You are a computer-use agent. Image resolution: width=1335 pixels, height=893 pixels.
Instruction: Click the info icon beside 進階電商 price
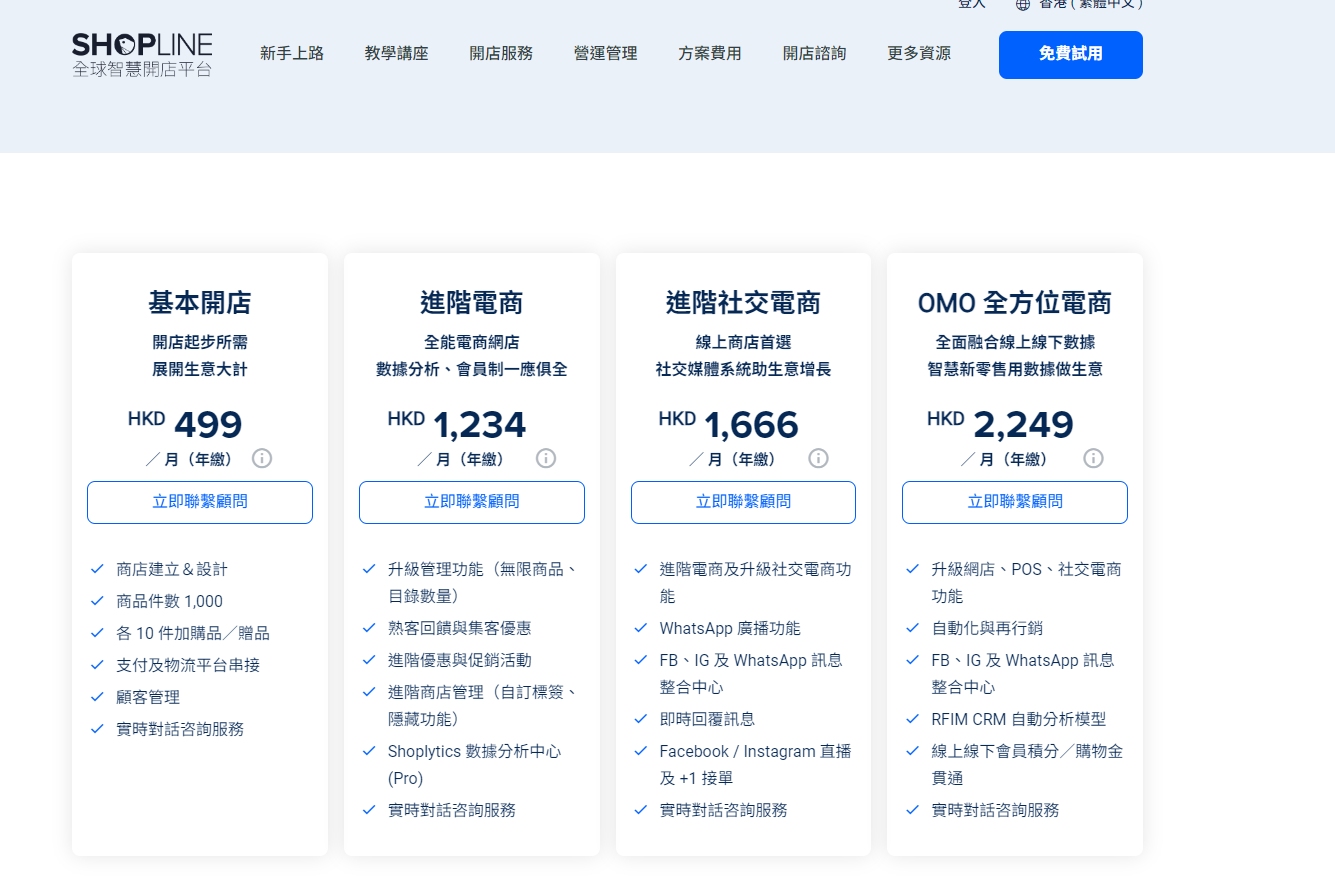click(546, 458)
